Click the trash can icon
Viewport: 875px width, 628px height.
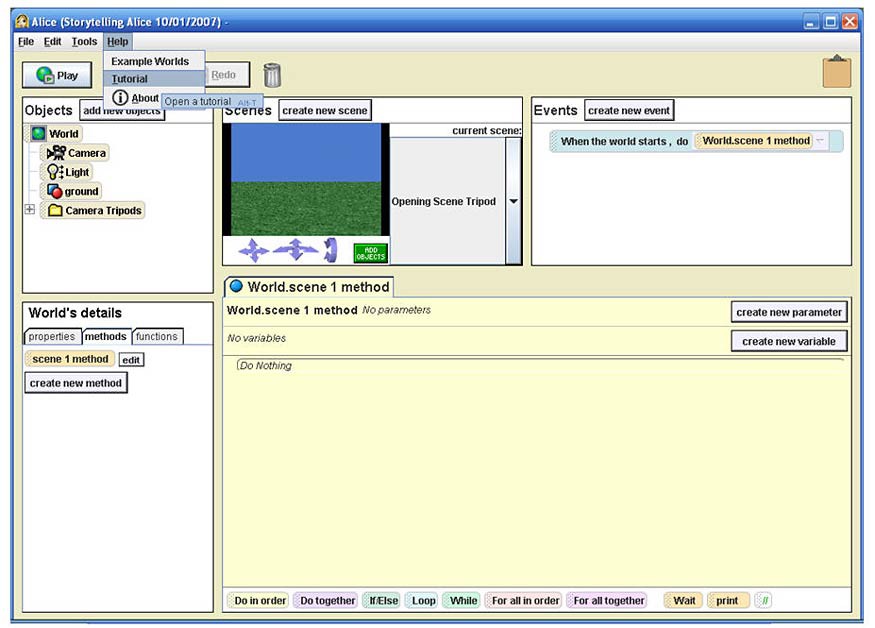point(272,75)
